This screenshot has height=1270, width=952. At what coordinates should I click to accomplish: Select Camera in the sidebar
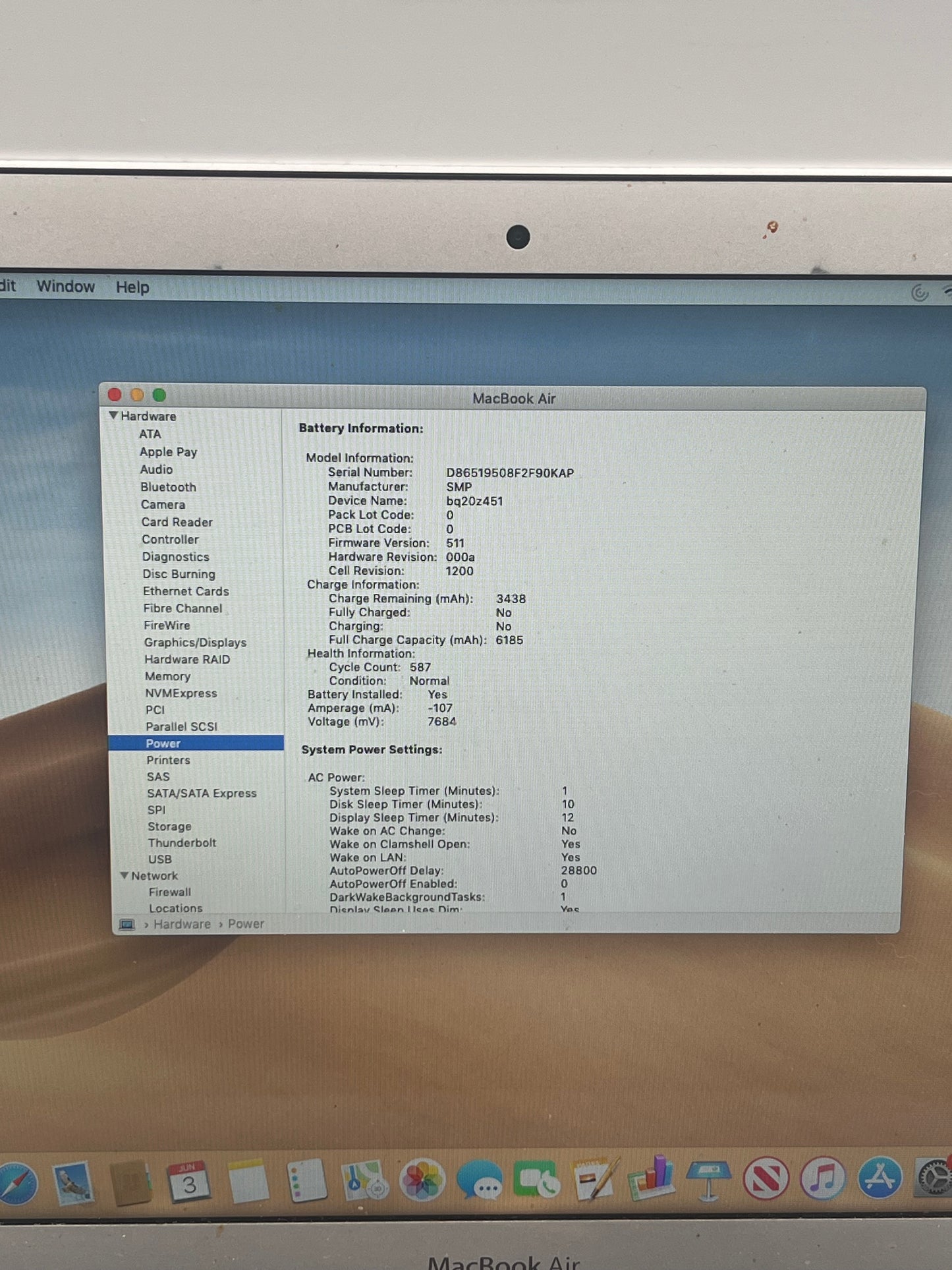[x=163, y=505]
